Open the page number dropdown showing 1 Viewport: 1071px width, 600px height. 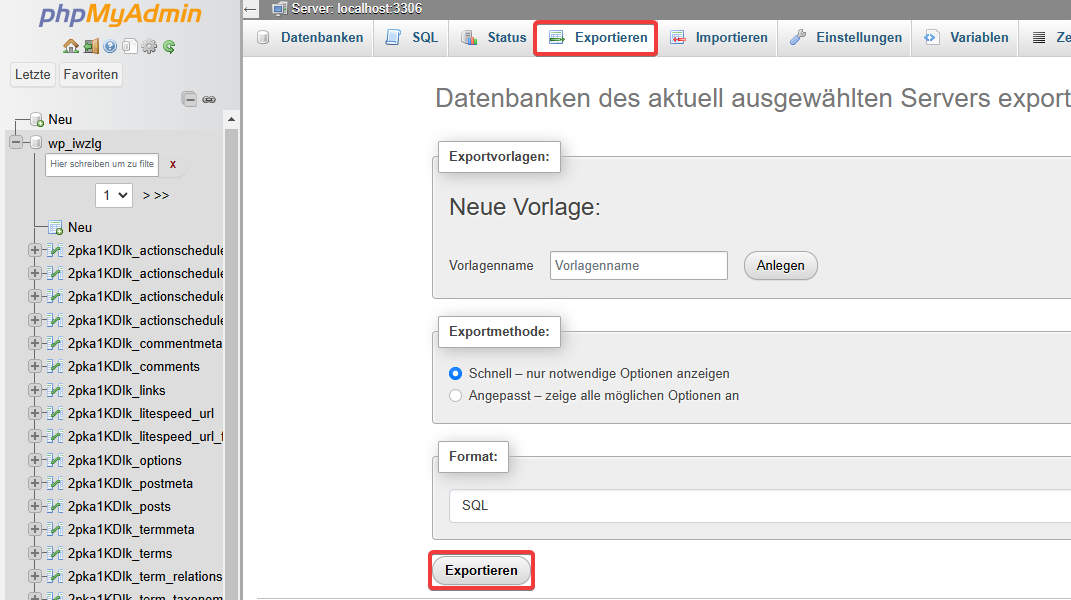pyautogui.click(x=113, y=195)
